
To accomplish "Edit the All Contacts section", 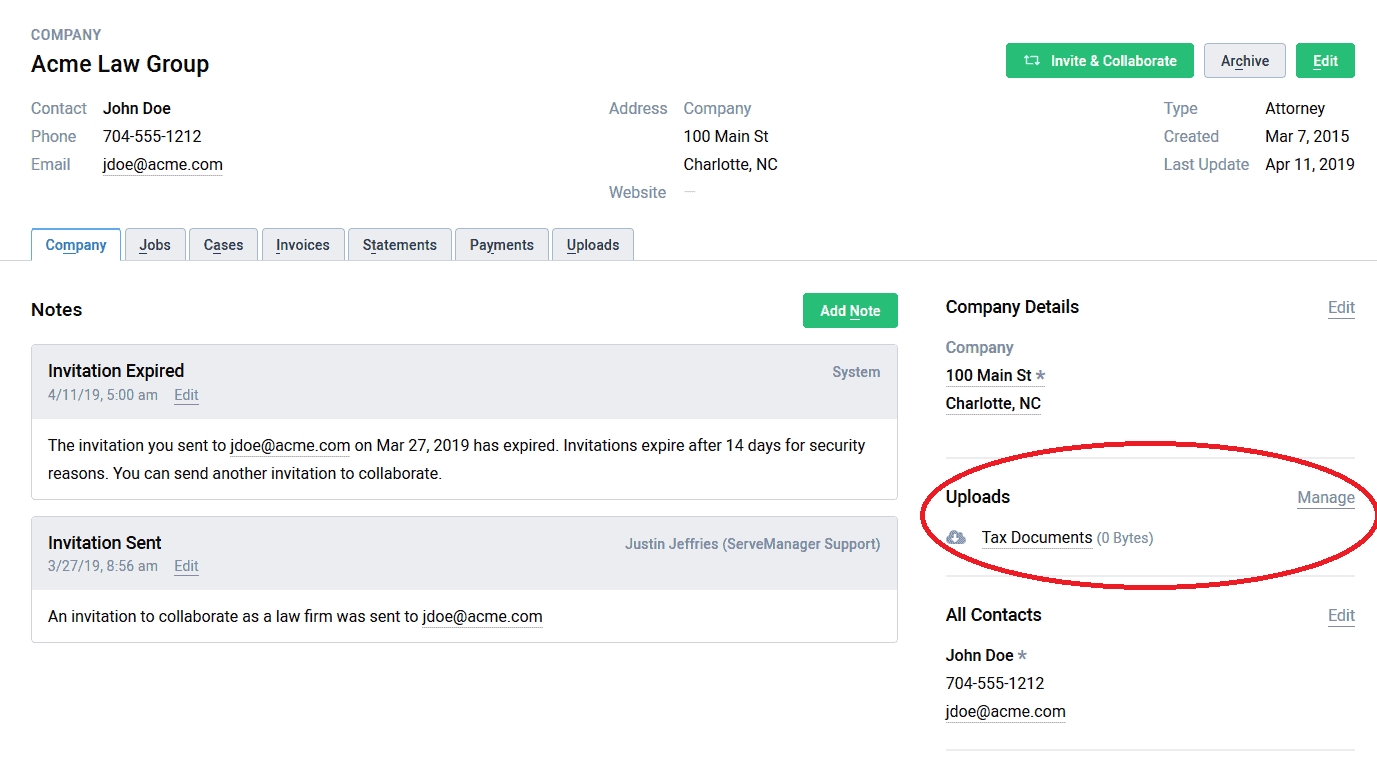I will click(1341, 615).
